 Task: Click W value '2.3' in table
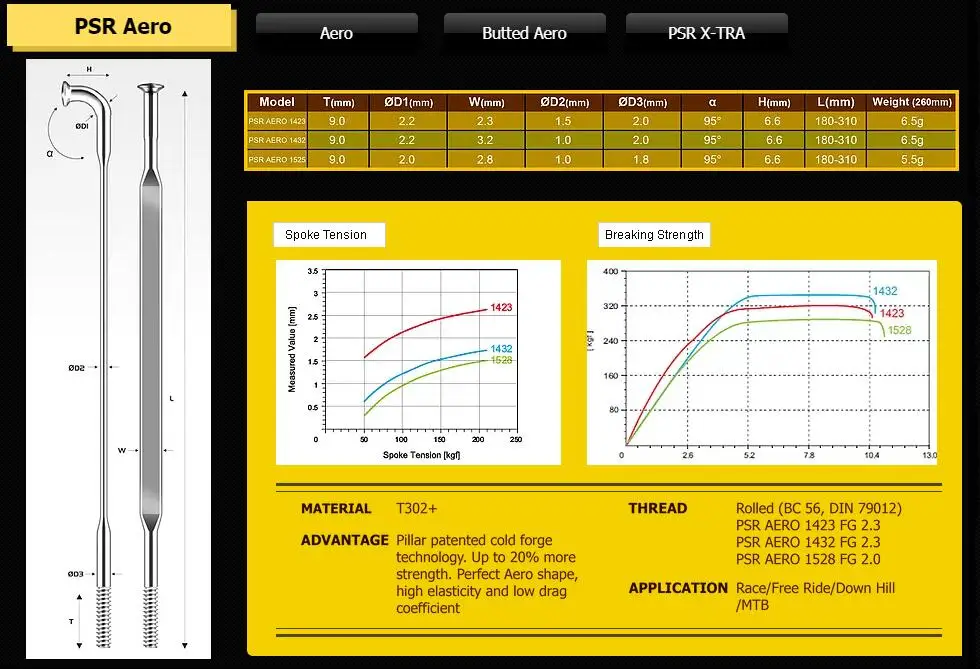[485, 121]
